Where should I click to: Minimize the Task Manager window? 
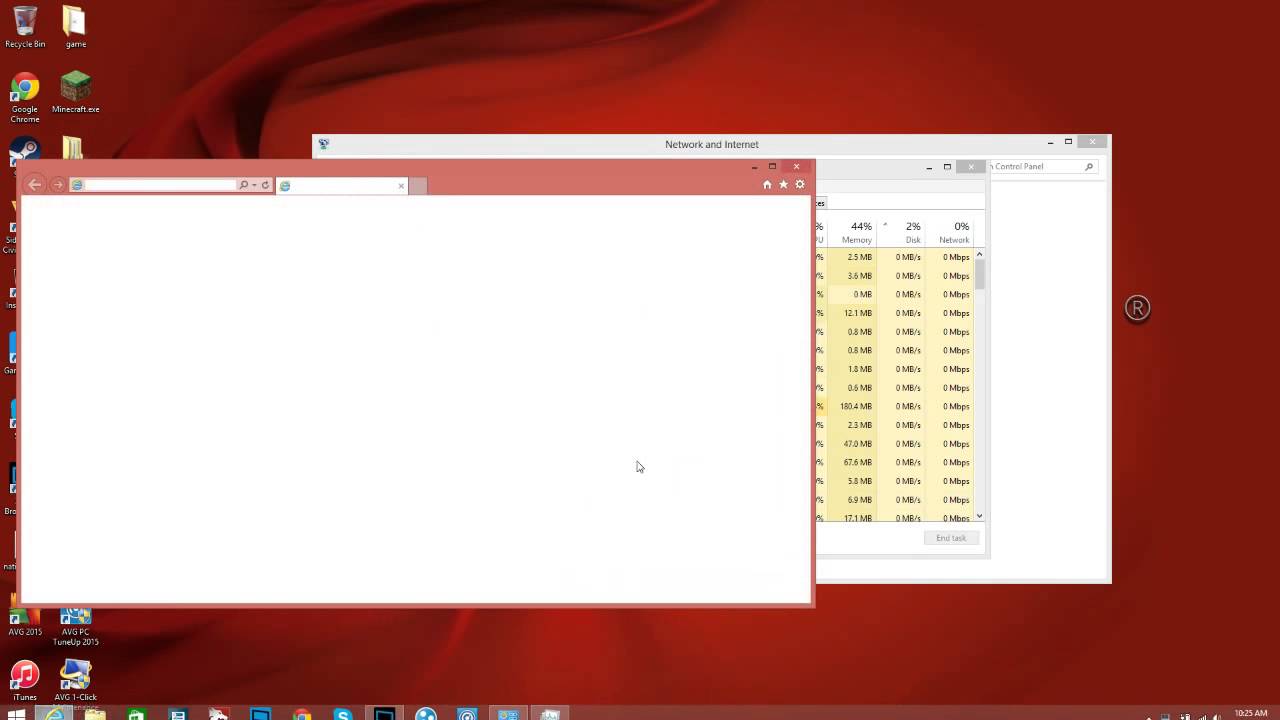click(929, 167)
